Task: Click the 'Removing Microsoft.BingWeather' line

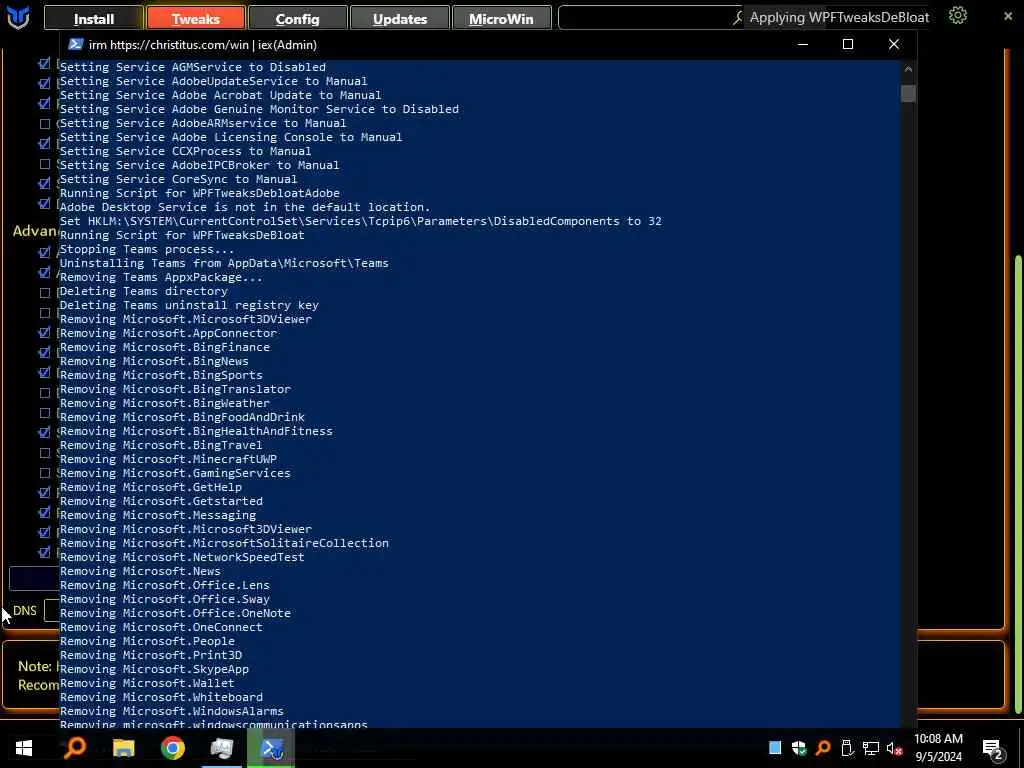Action: (165, 403)
